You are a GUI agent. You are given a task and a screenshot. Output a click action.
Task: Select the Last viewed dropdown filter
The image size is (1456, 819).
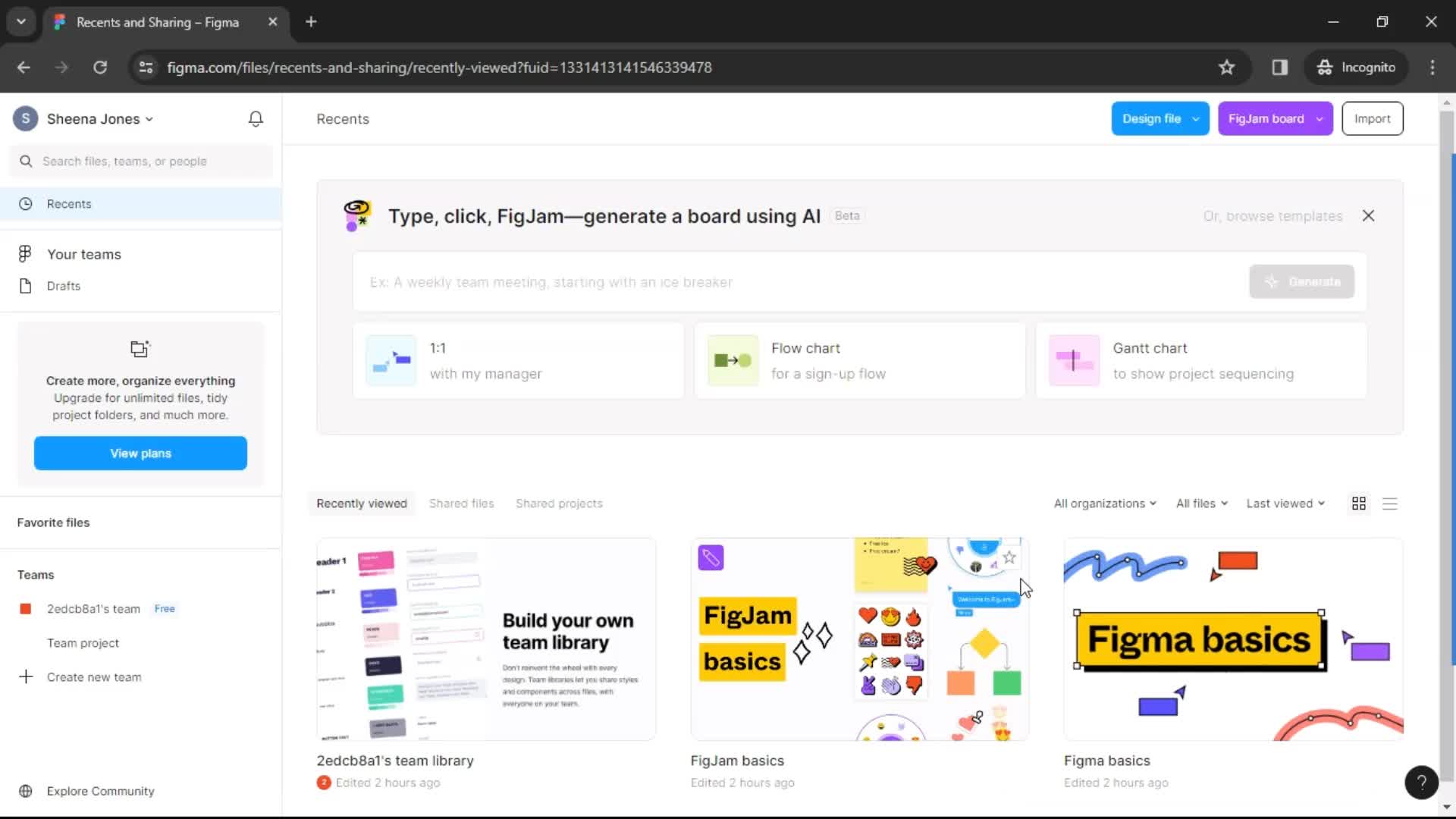click(1285, 503)
